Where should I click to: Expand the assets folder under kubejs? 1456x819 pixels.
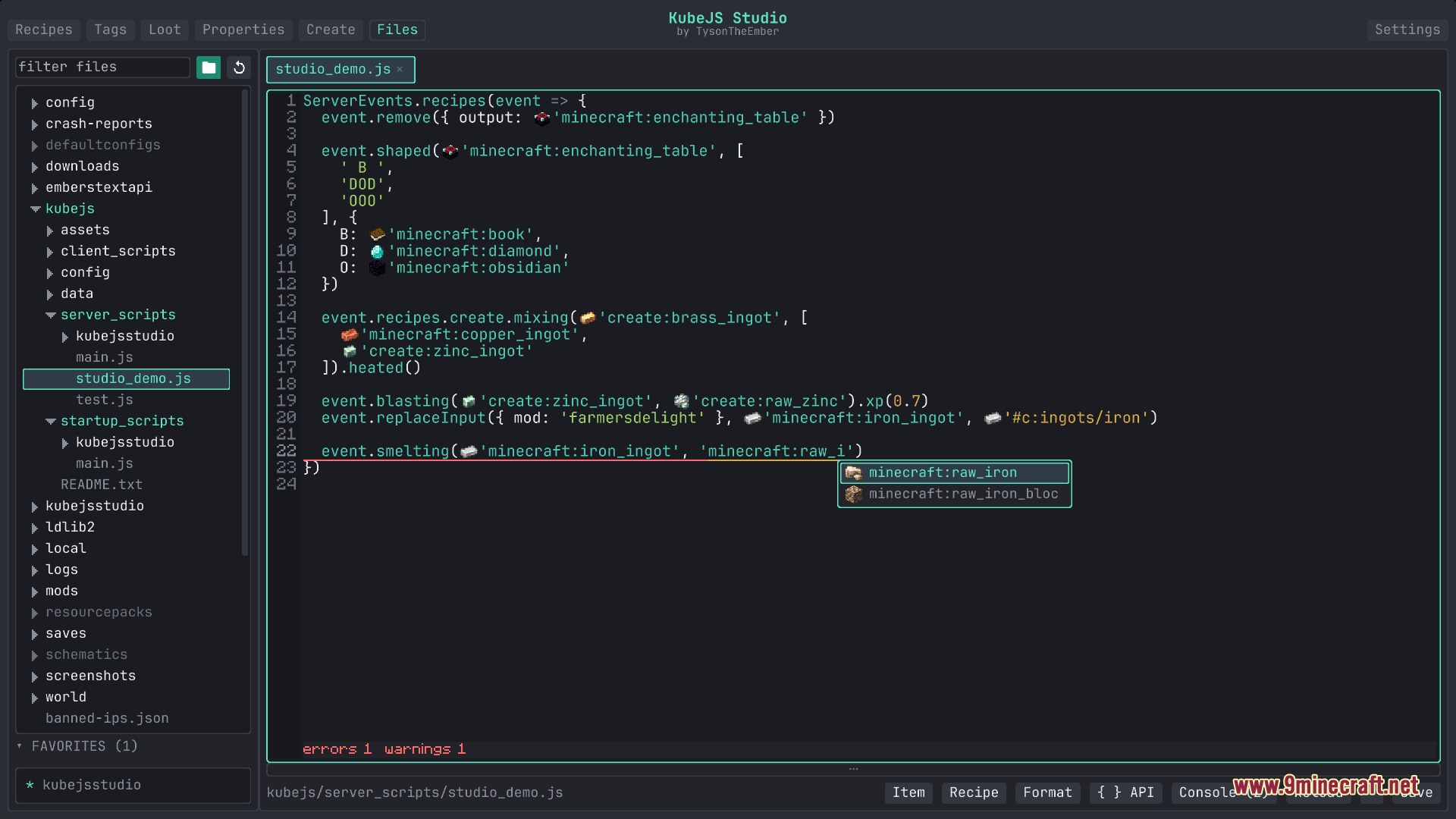pyautogui.click(x=50, y=231)
